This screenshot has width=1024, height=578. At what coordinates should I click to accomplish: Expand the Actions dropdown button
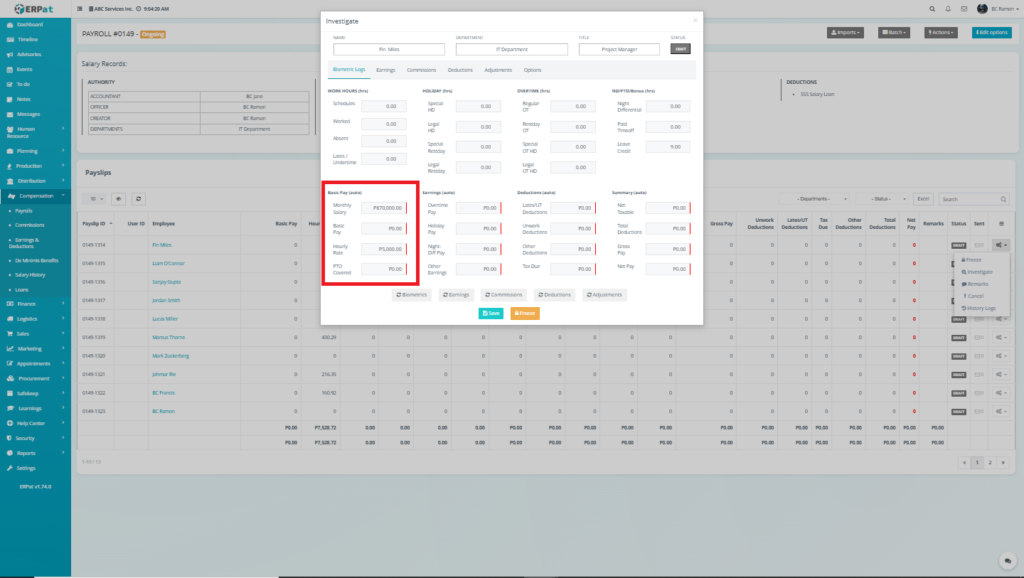pyautogui.click(x=941, y=33)
